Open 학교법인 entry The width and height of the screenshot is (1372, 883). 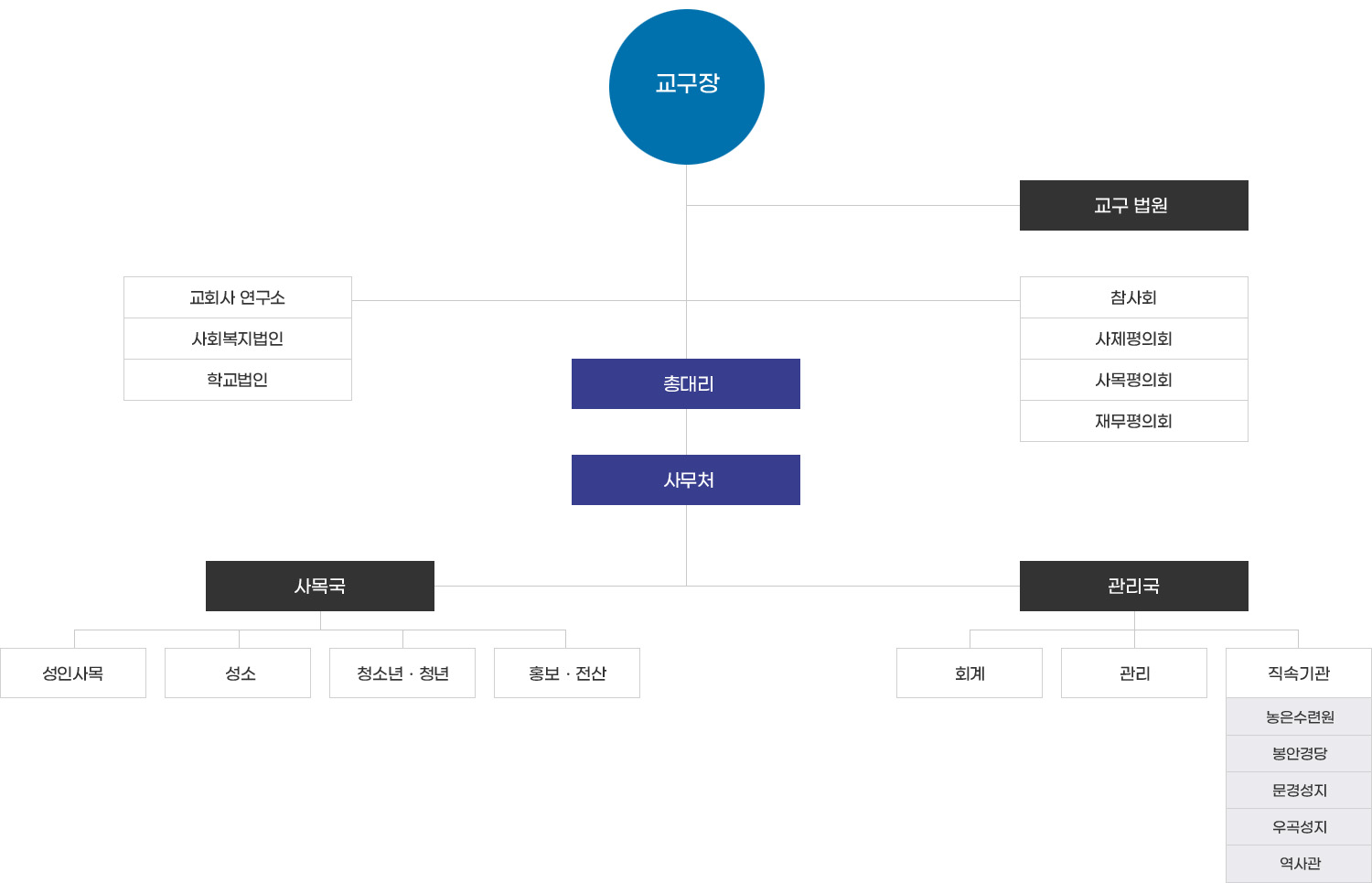[x=238, y=380]
